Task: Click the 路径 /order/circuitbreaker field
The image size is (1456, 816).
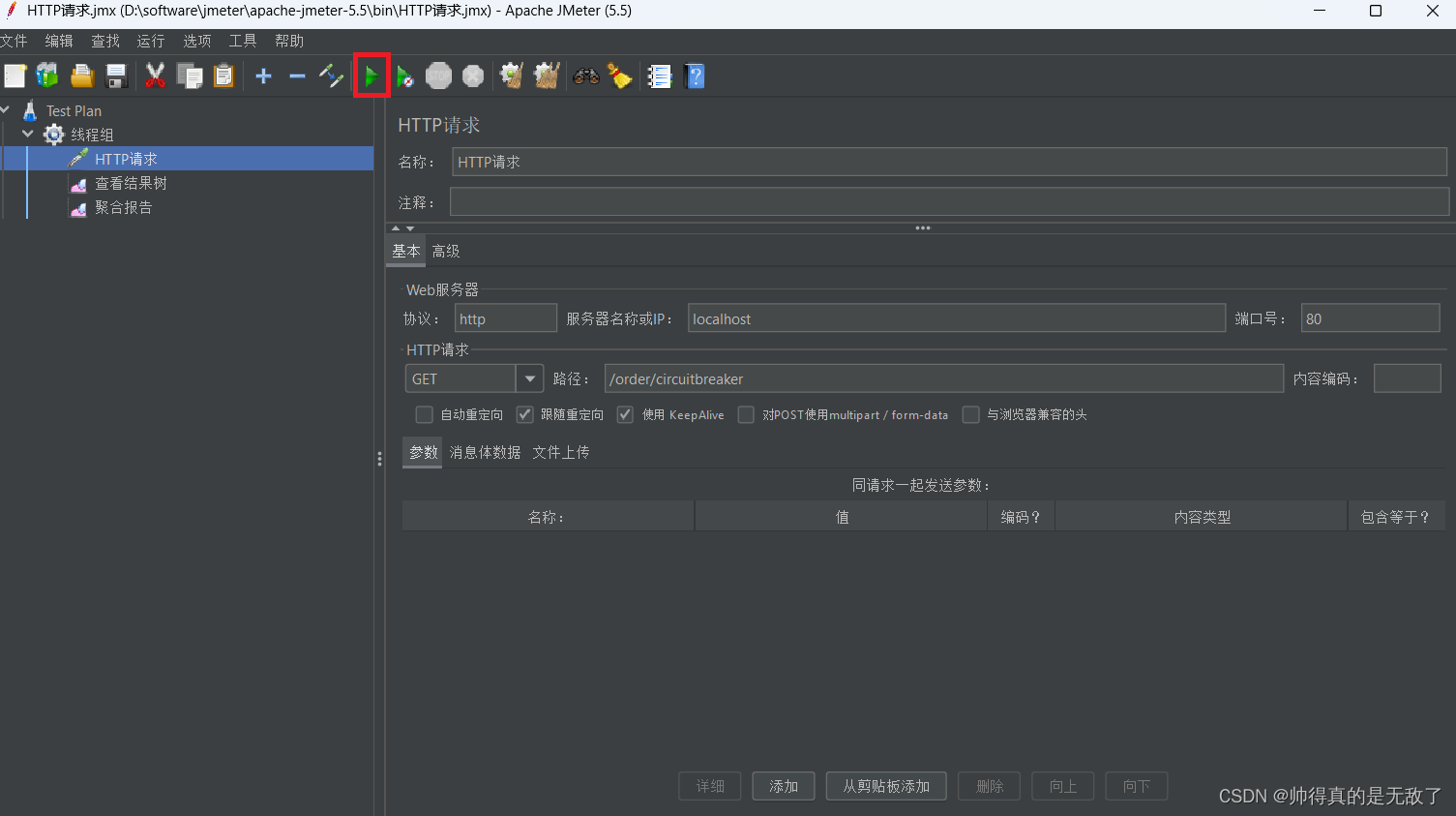Action: pos(944,378)
